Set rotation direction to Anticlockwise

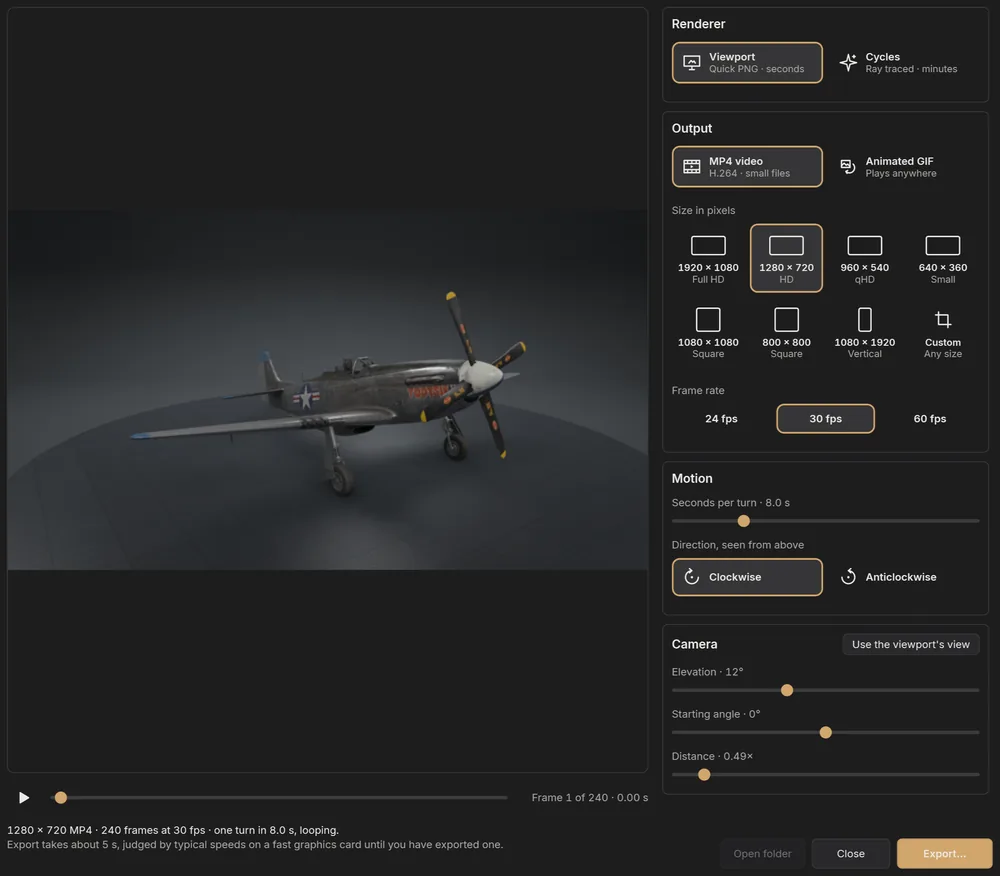(x=903, y=577)
